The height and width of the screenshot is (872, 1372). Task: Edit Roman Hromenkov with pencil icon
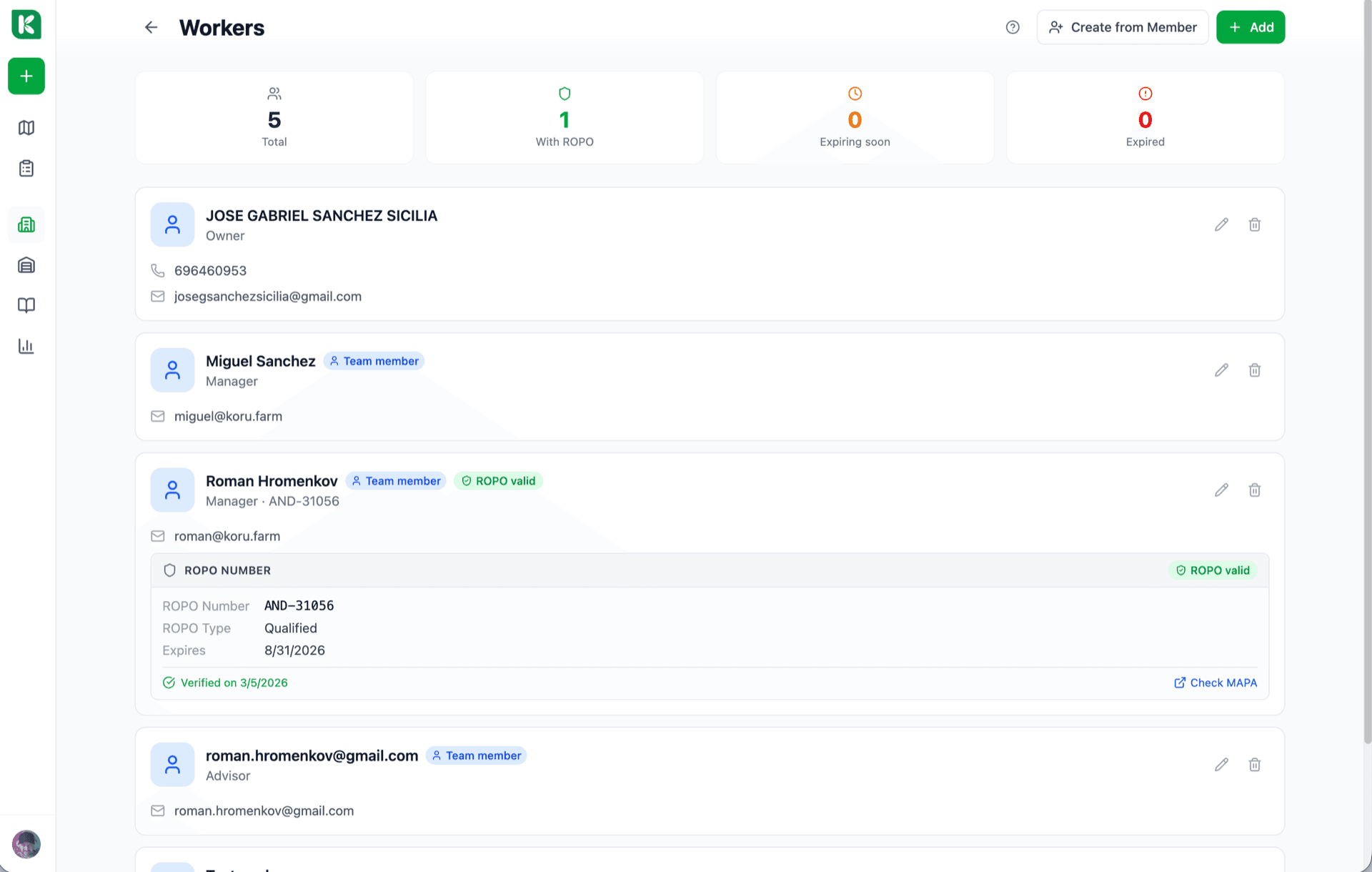(x=1221, y=490)
